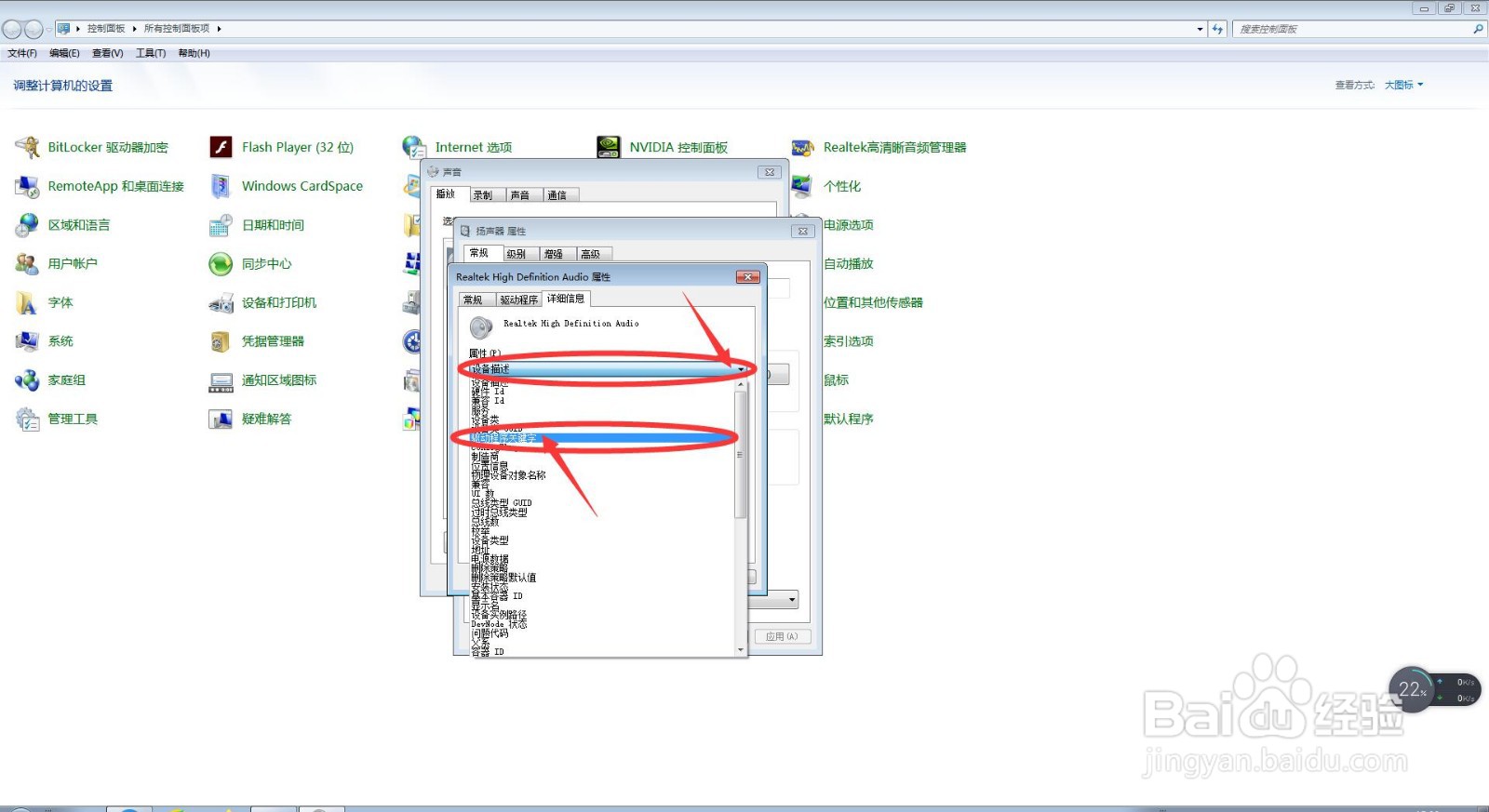Switch to 驱动程序 tab in Realtek 属性
This screenshot has width=1489, height=812.
click(518, 300)
